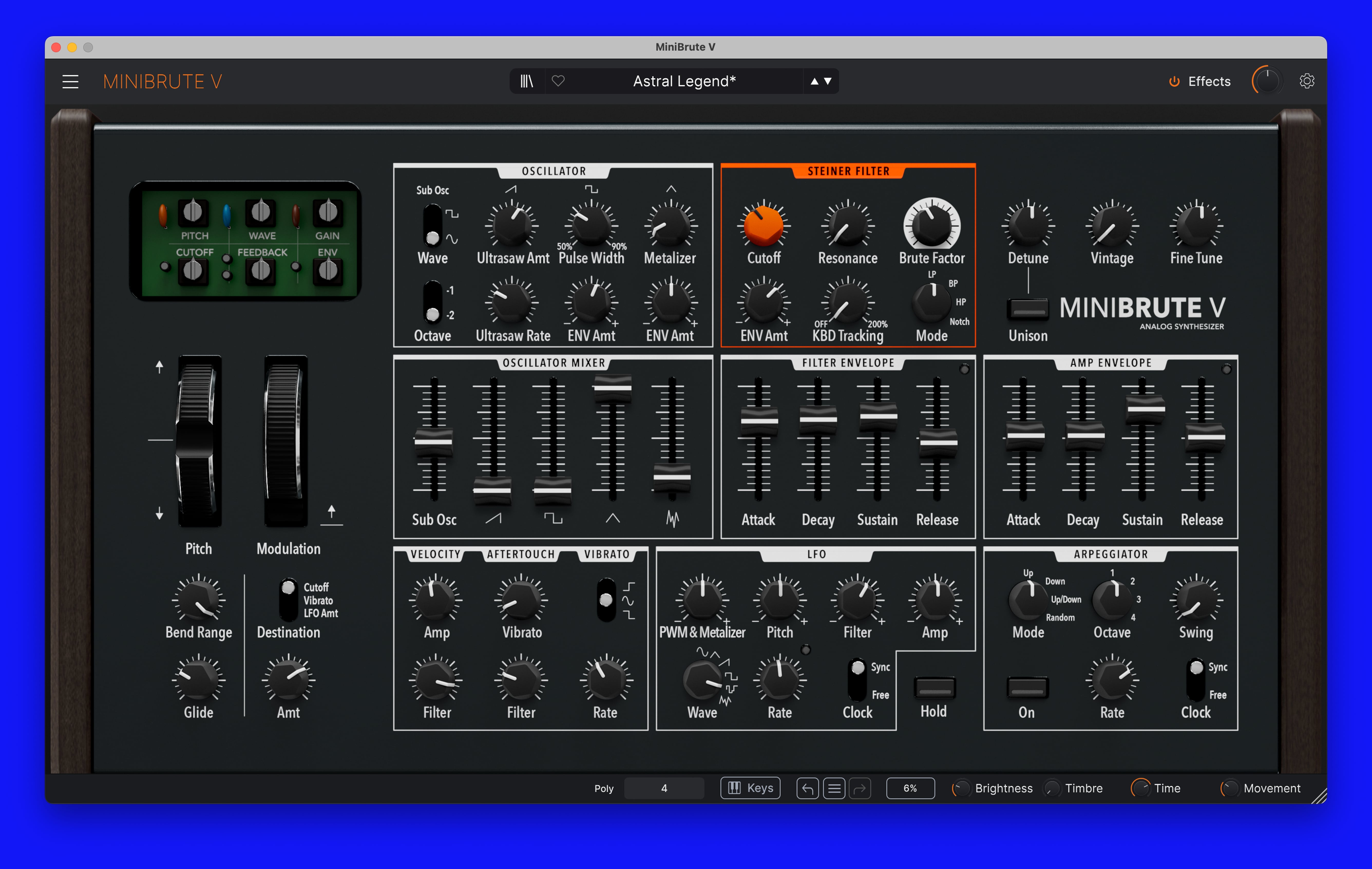
Task: Click the CPU percentage meter
Action: pos(910,788)
